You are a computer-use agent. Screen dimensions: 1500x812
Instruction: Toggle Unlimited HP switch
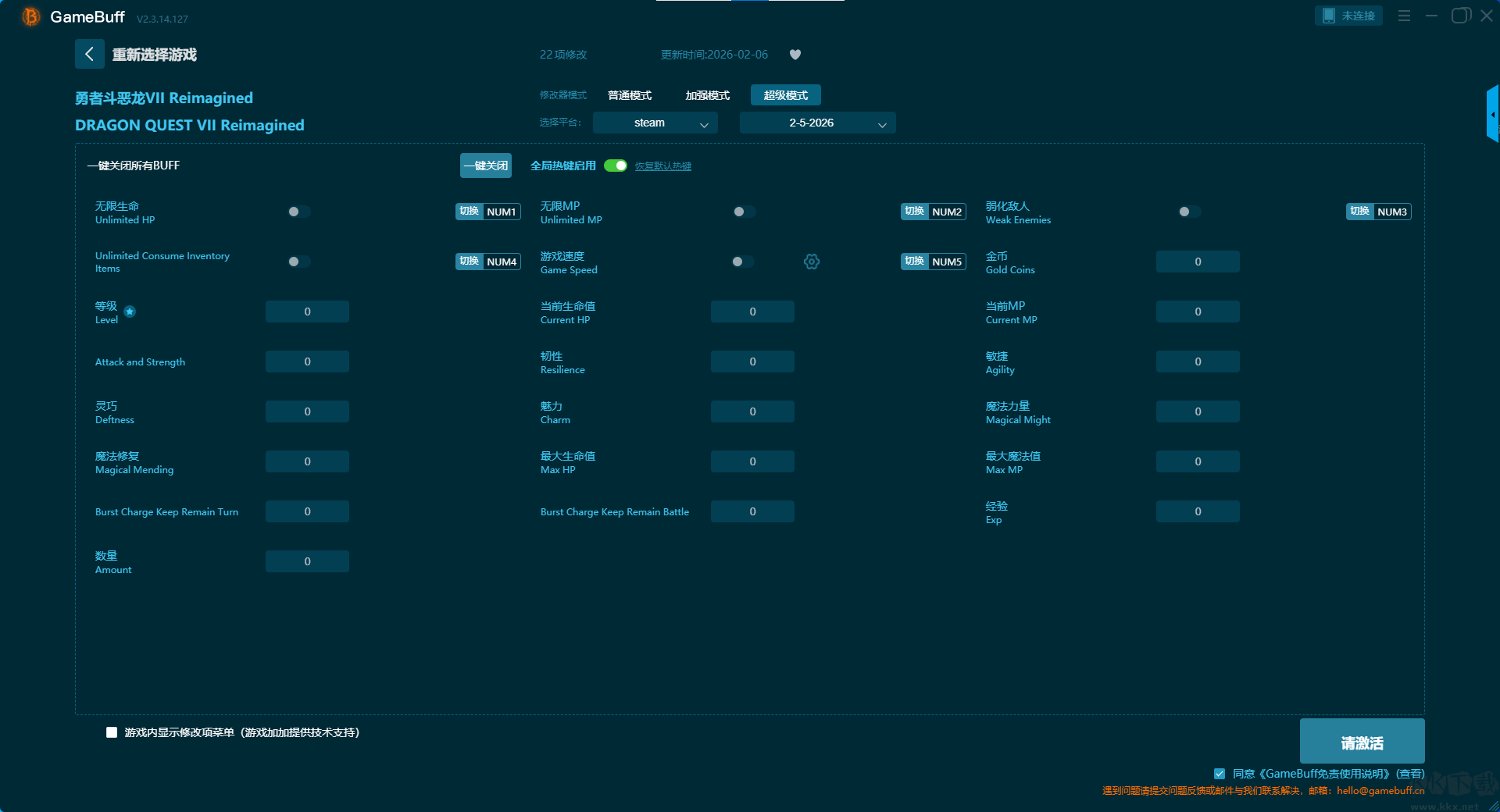point(298,212)
